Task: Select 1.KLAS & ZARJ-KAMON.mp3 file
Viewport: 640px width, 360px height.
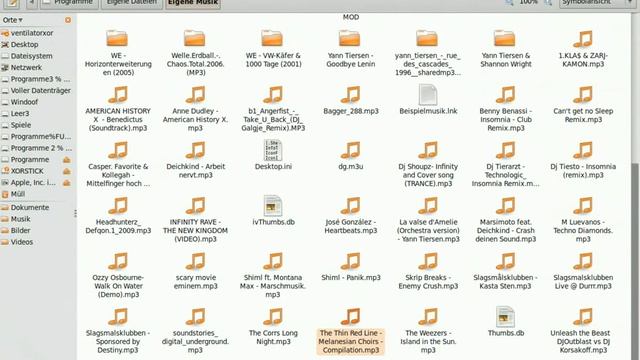Action: (583, 49)
